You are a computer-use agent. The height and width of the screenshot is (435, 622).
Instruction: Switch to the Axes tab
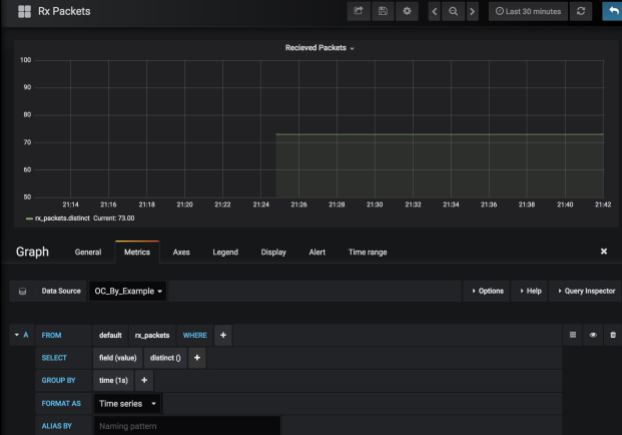pos(181,252)
